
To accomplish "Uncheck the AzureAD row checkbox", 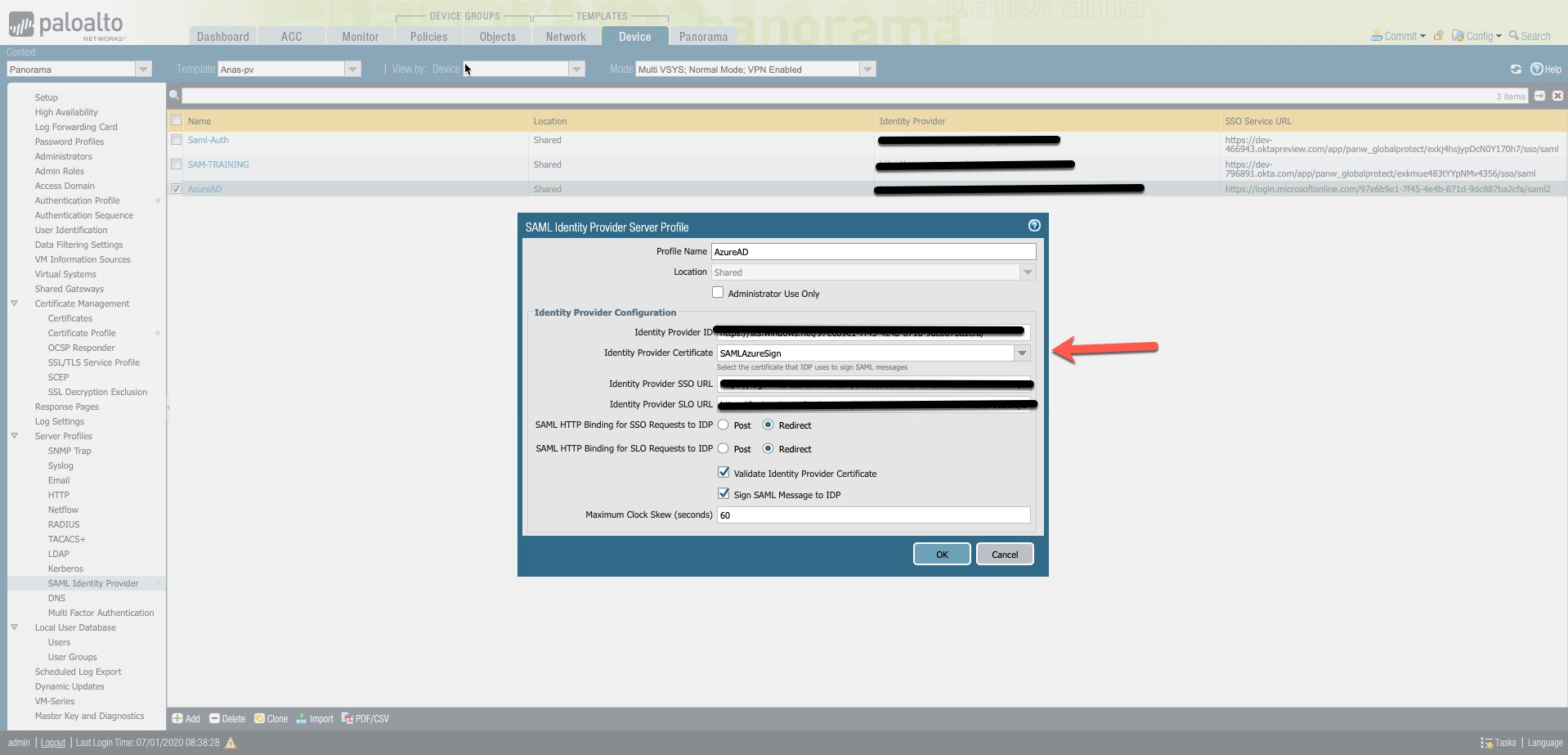I will (176, 189).
